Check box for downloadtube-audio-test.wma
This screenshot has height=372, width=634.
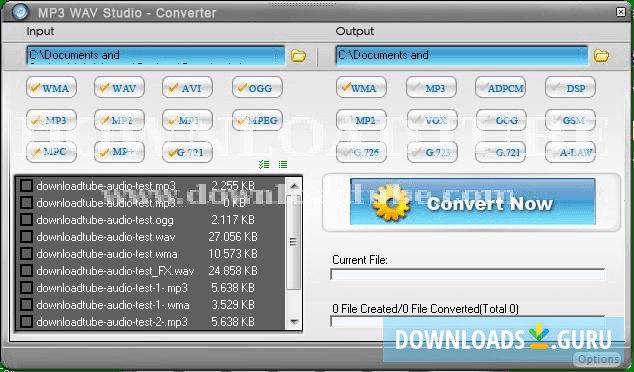26,254
